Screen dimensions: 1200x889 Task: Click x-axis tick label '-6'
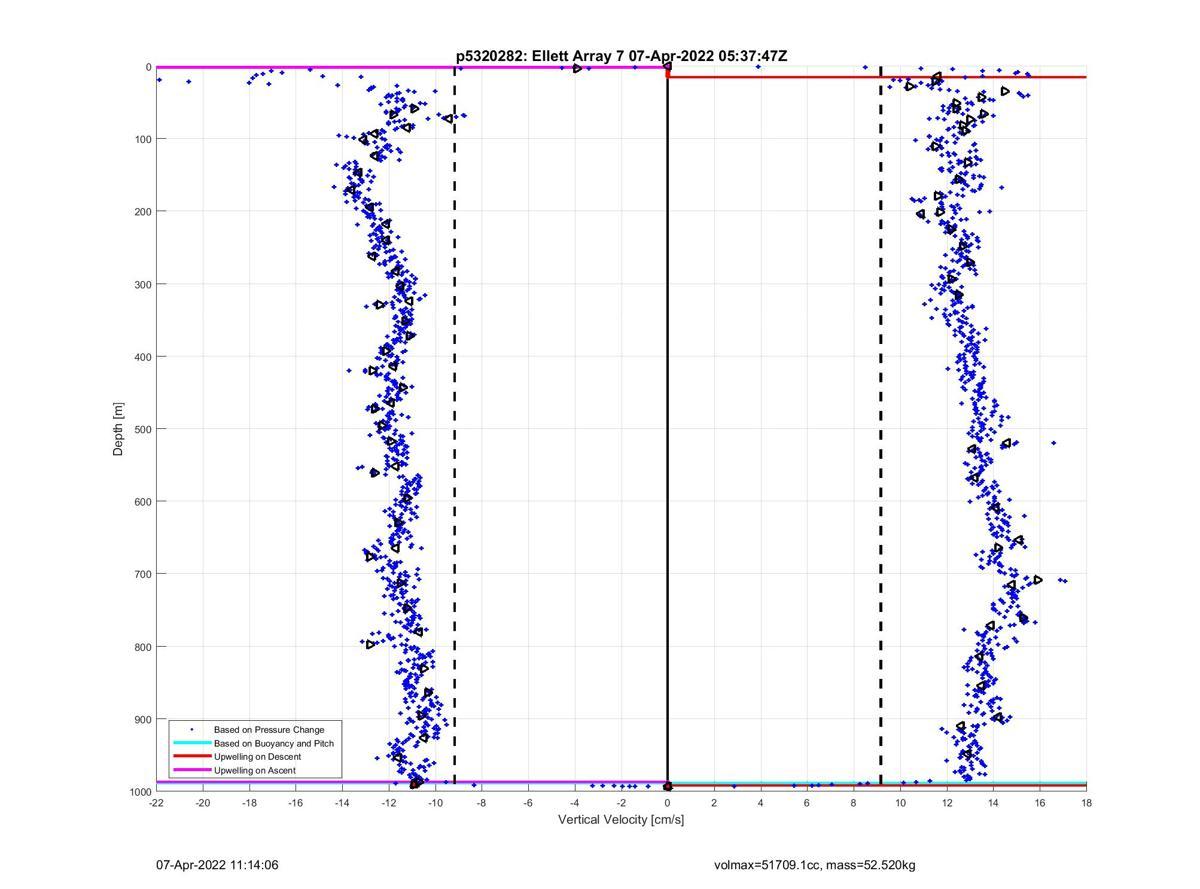pyautogui.click(x=528, y=802)
